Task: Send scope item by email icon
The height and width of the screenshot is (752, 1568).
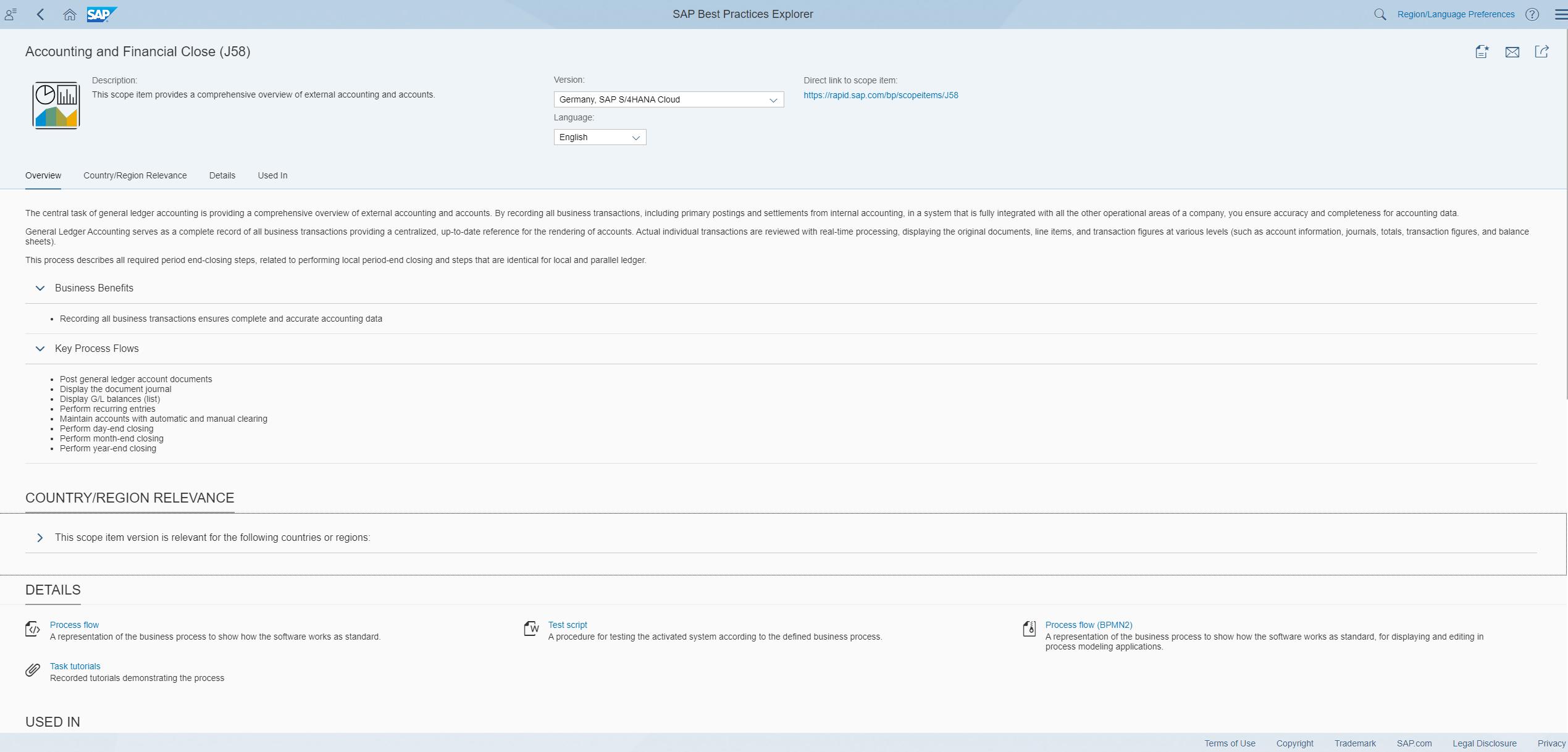Action: coord(1512,52)
